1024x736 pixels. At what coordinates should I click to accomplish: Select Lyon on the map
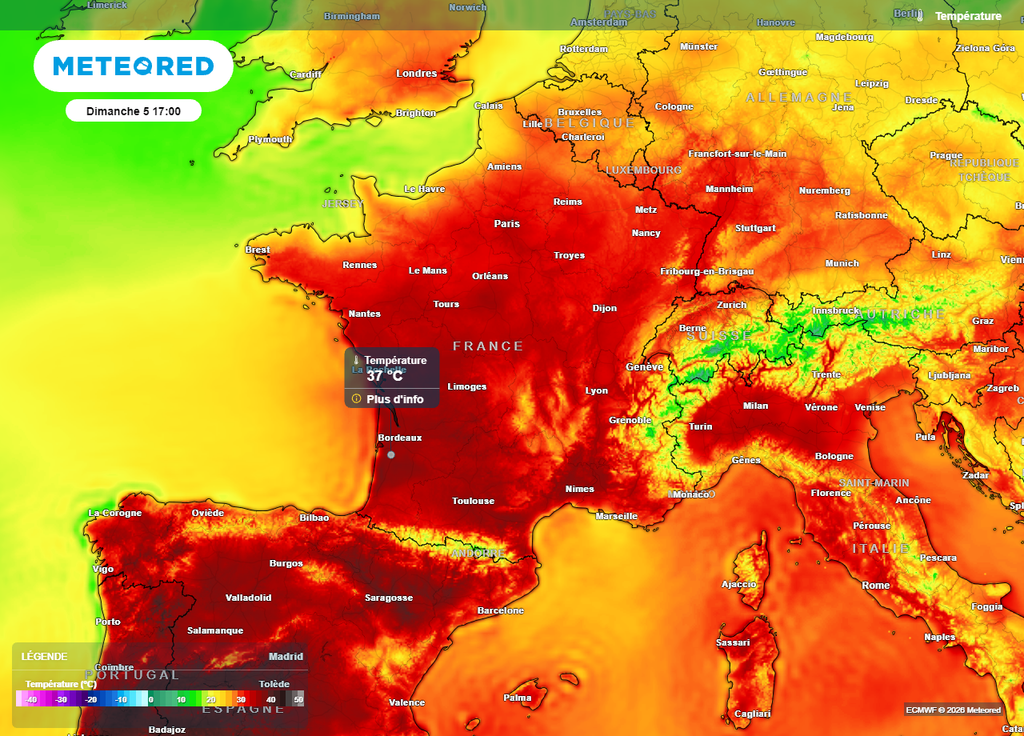point(596,391)
